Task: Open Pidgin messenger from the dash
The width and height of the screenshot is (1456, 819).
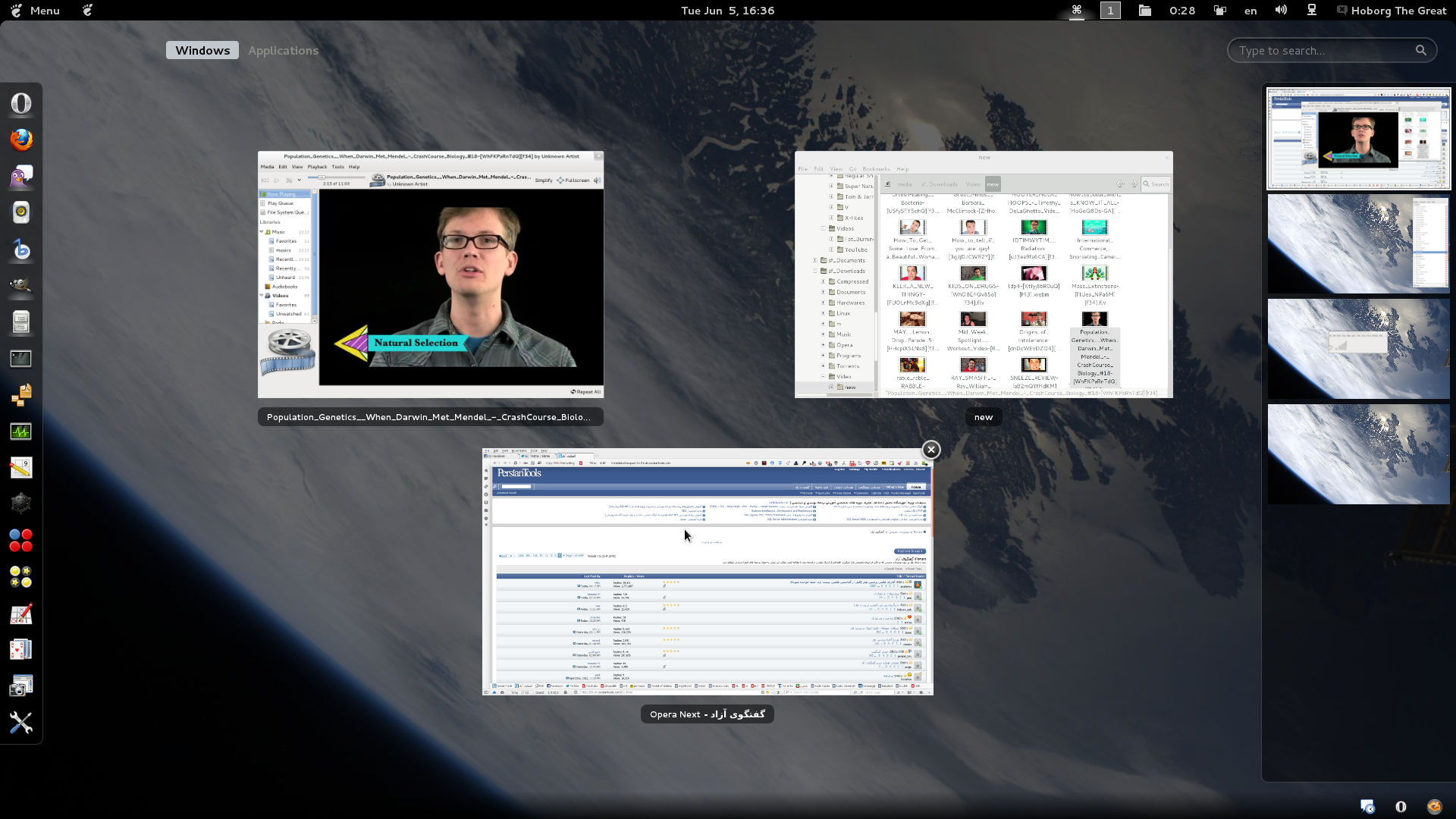Action: (21, 177)
